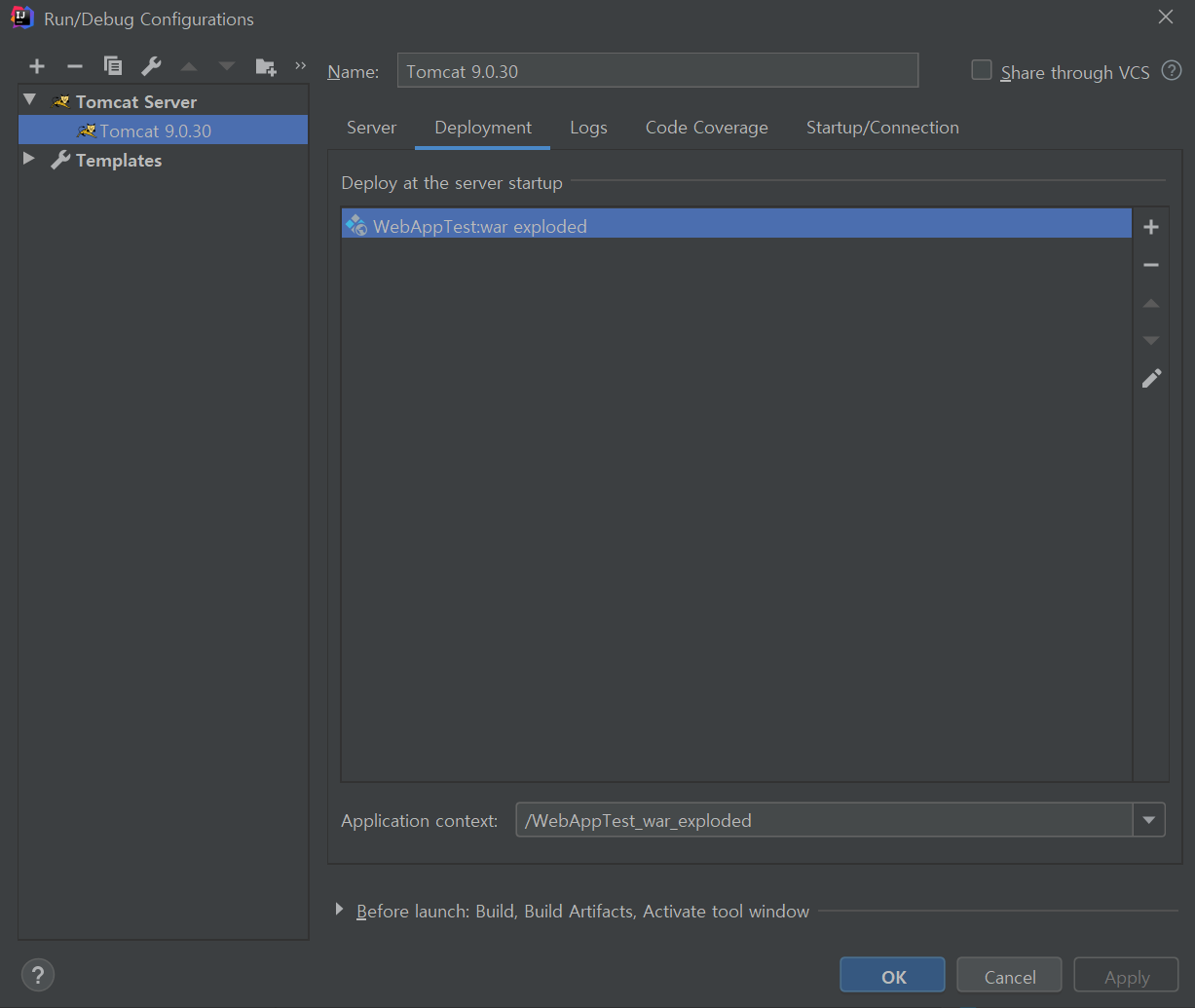Remove the selected run configuration
1195x1008 pixels.
point(75,66)
